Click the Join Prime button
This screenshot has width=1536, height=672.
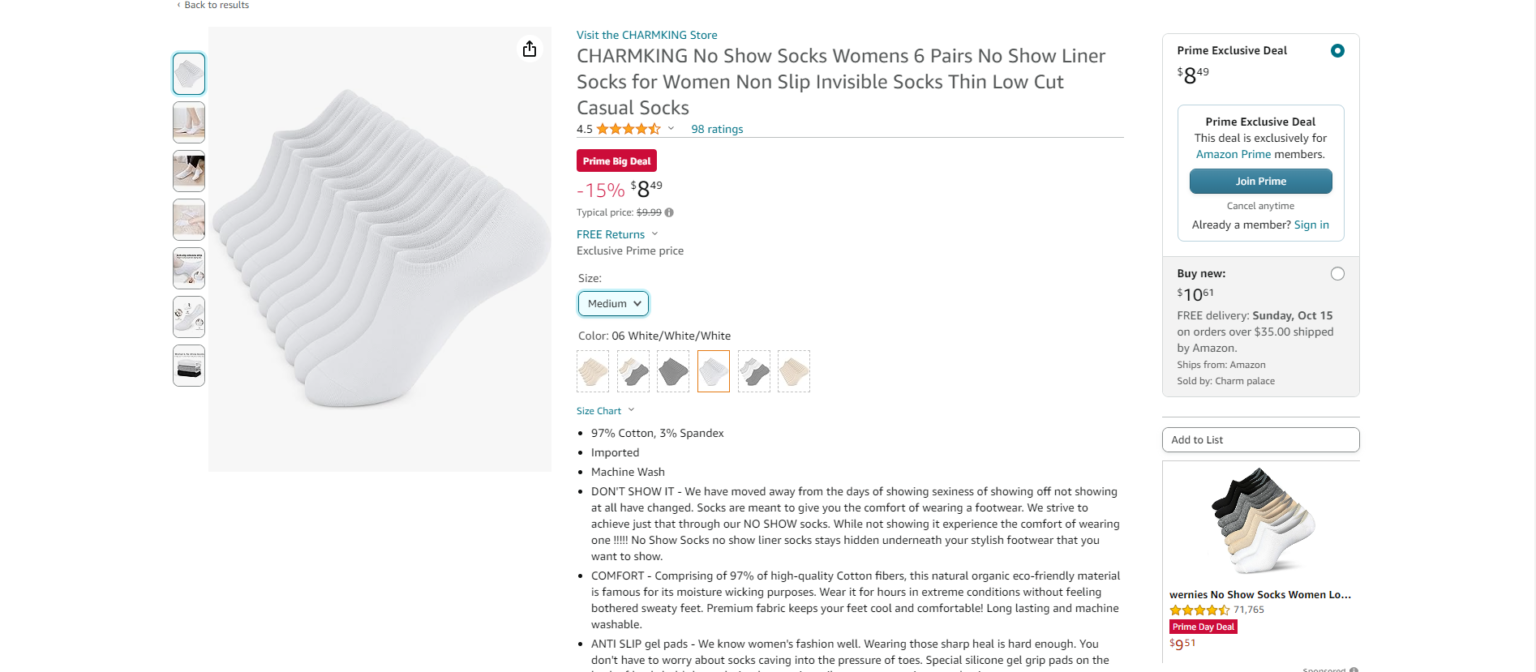pos(1260,181)
